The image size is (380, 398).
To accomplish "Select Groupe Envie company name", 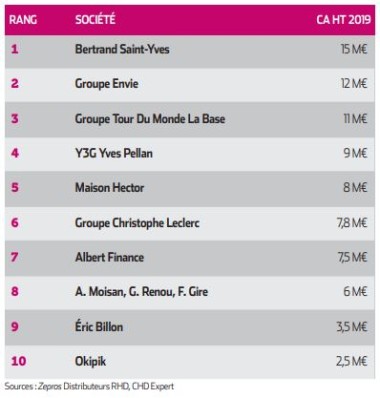I will (x=107, y=84).
